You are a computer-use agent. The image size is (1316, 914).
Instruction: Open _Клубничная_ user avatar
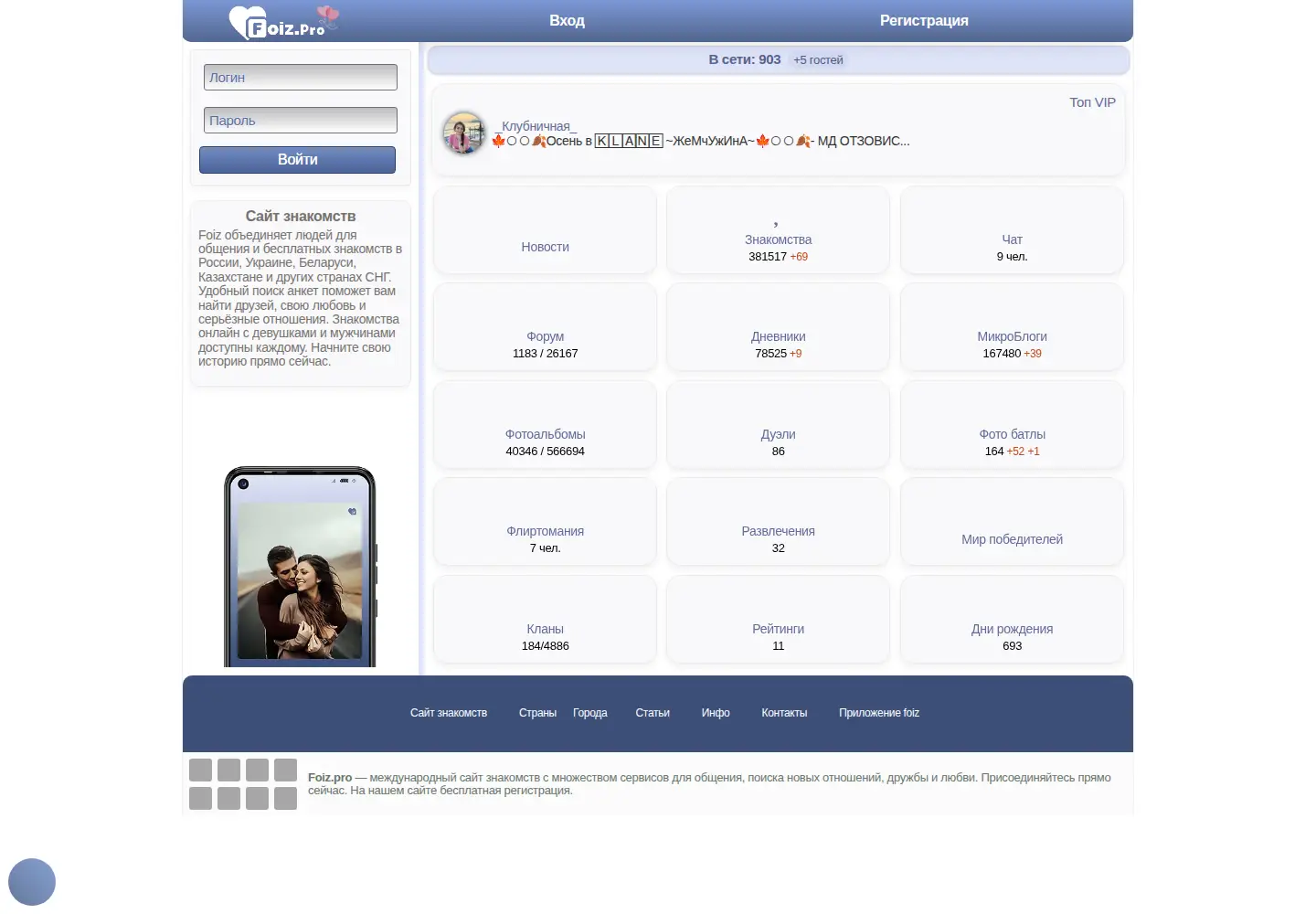coord(464,133)
